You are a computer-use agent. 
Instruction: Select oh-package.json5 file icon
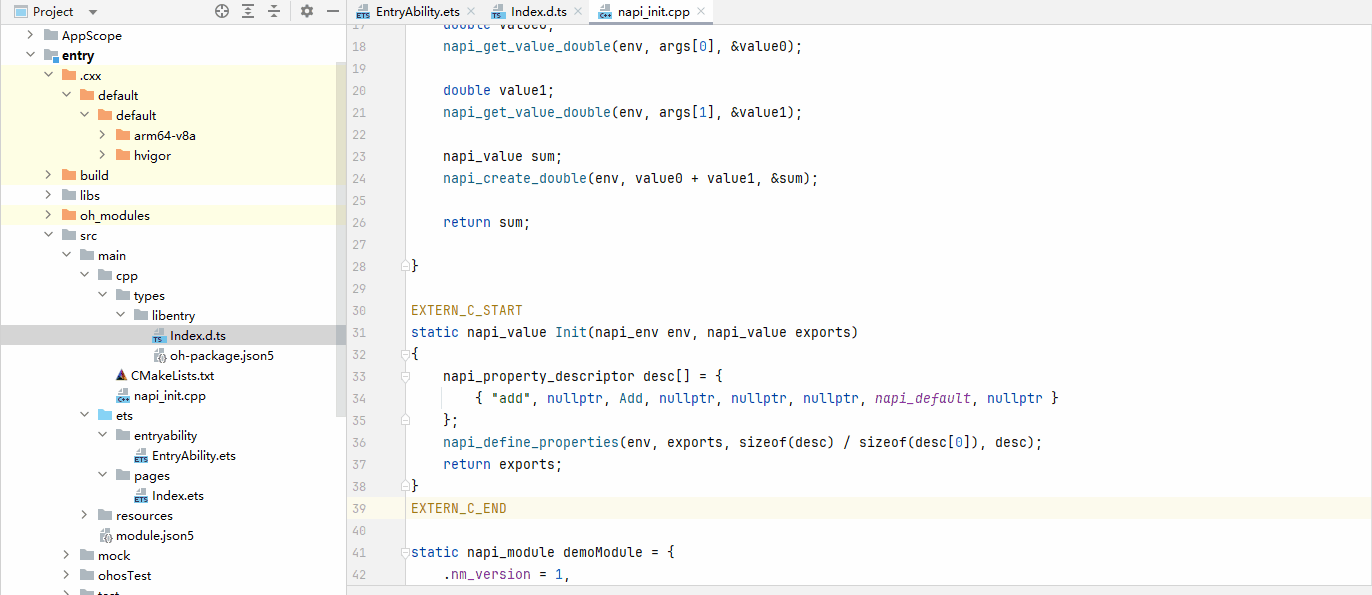(x=159, y=355)
